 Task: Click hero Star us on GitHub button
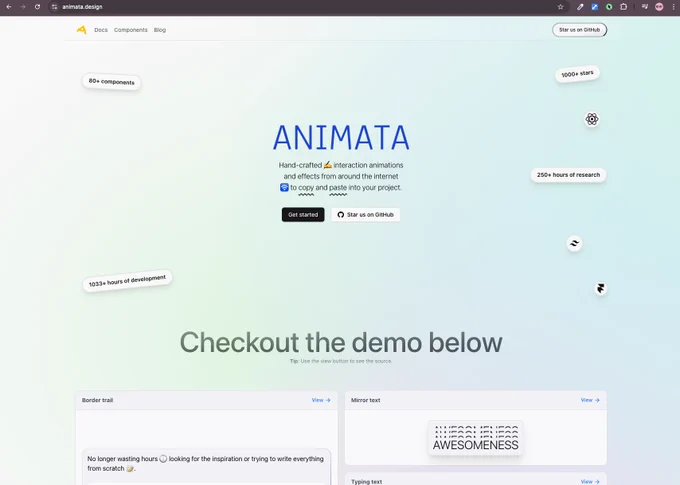pos(365,214)
